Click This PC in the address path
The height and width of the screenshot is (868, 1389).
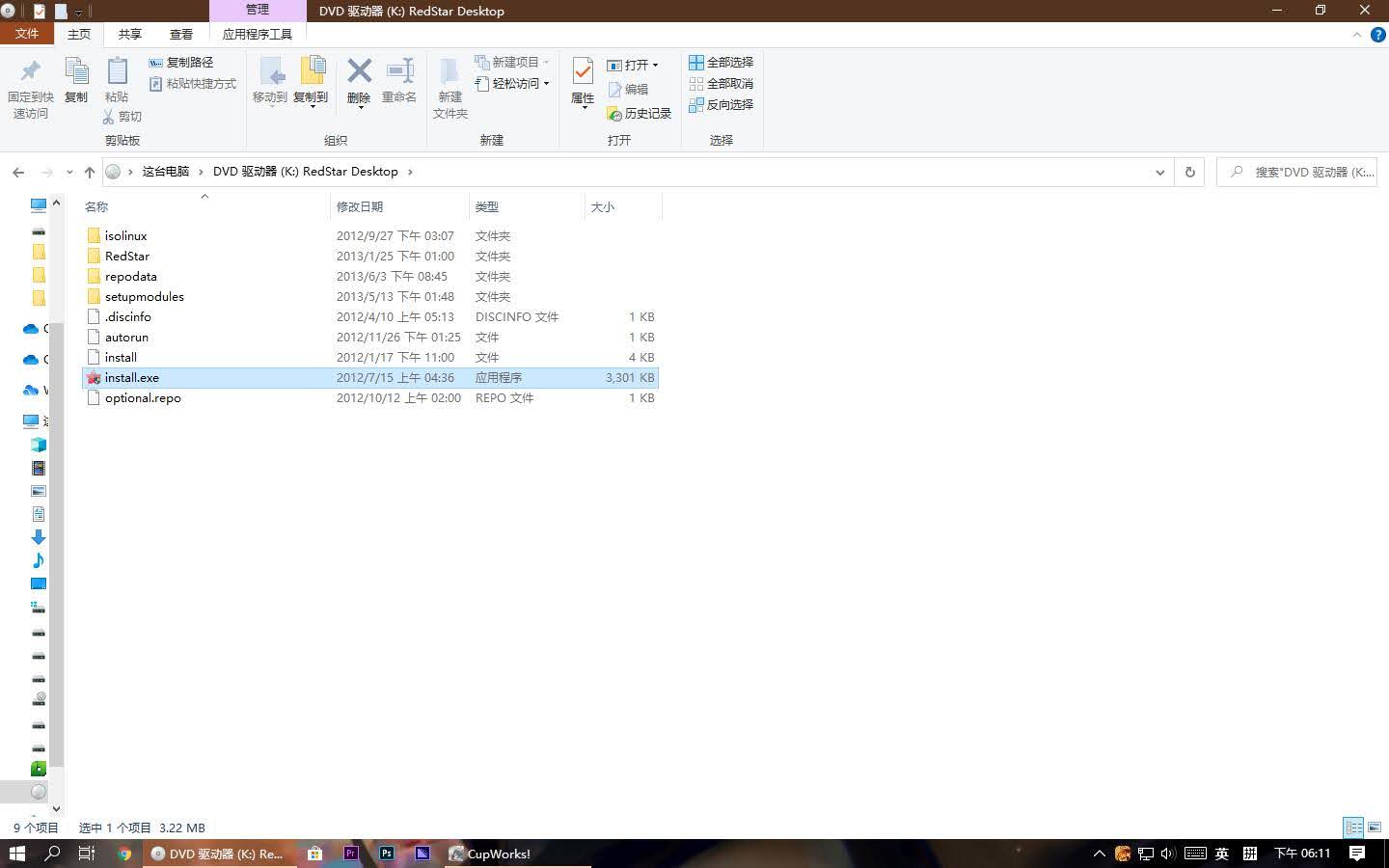(x=166, y=172)
